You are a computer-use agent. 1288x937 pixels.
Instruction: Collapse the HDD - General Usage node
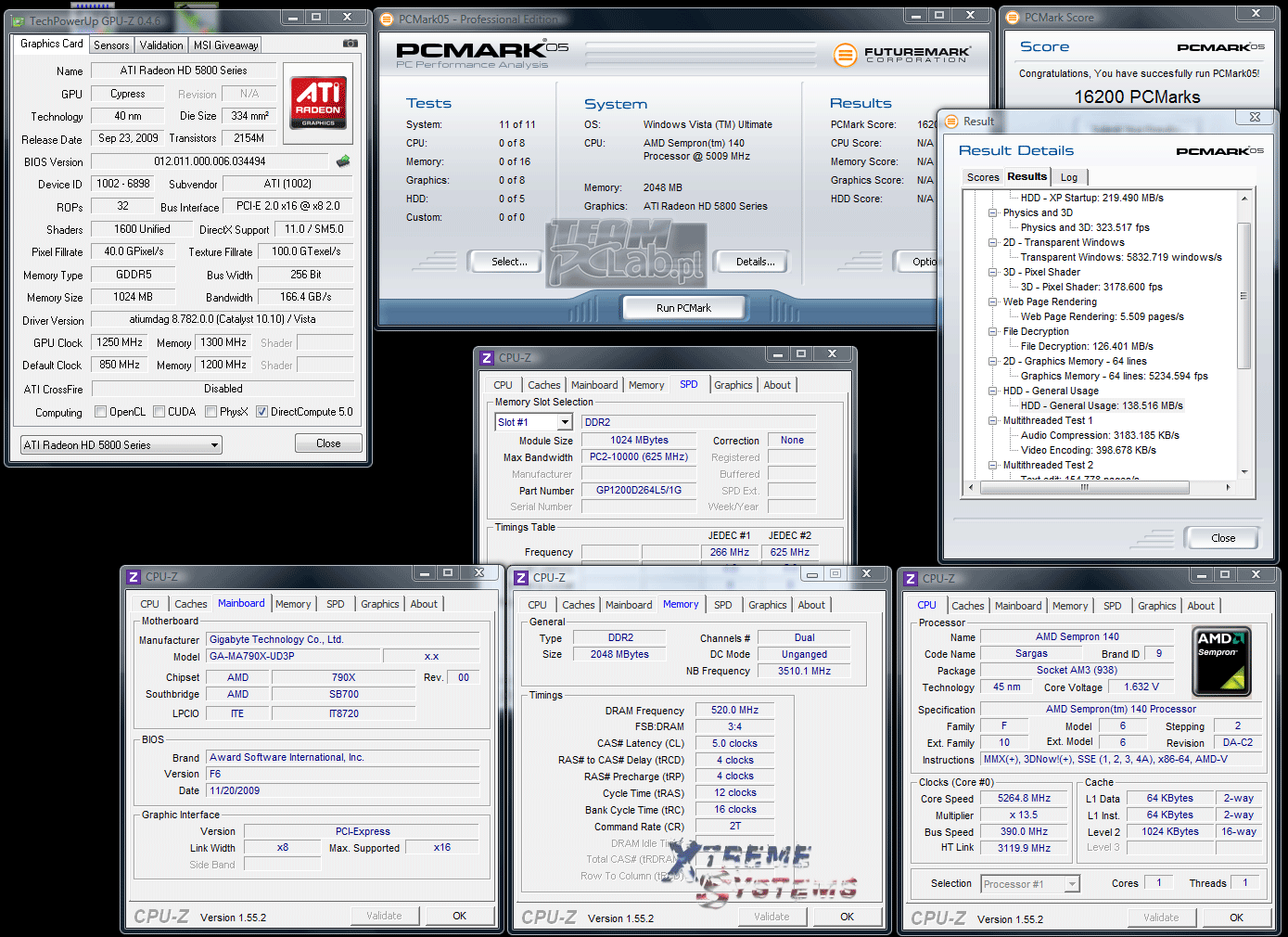pyautogui.click(x=993, y=391)
